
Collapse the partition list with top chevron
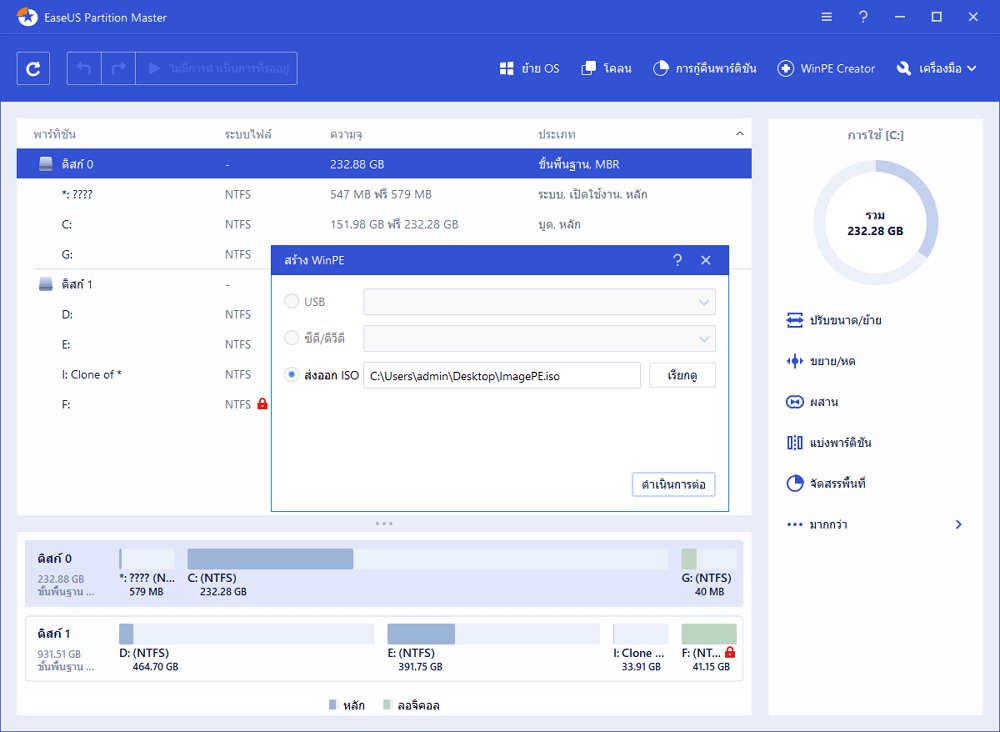(740, 134)
